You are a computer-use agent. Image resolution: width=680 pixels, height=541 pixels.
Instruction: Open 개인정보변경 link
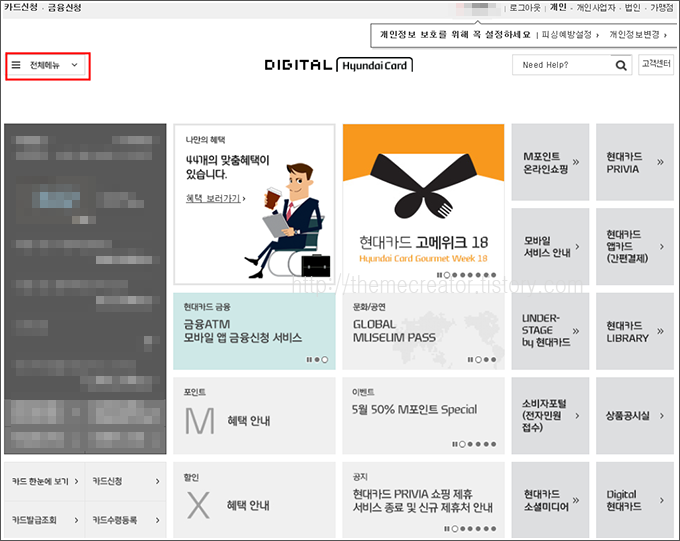(638, 35)
